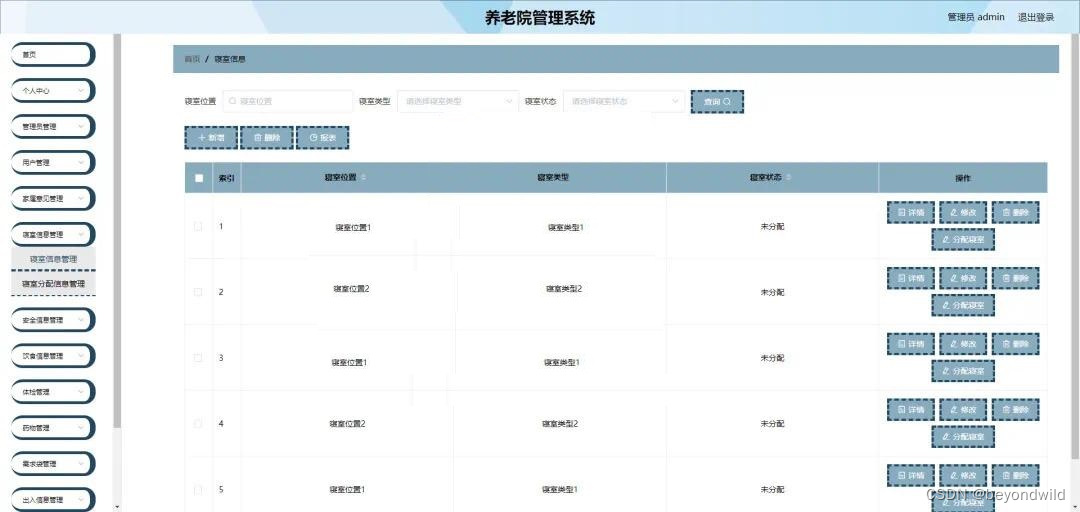
Task: Click the batch 删除 button above the table
Action: point(267,138)
